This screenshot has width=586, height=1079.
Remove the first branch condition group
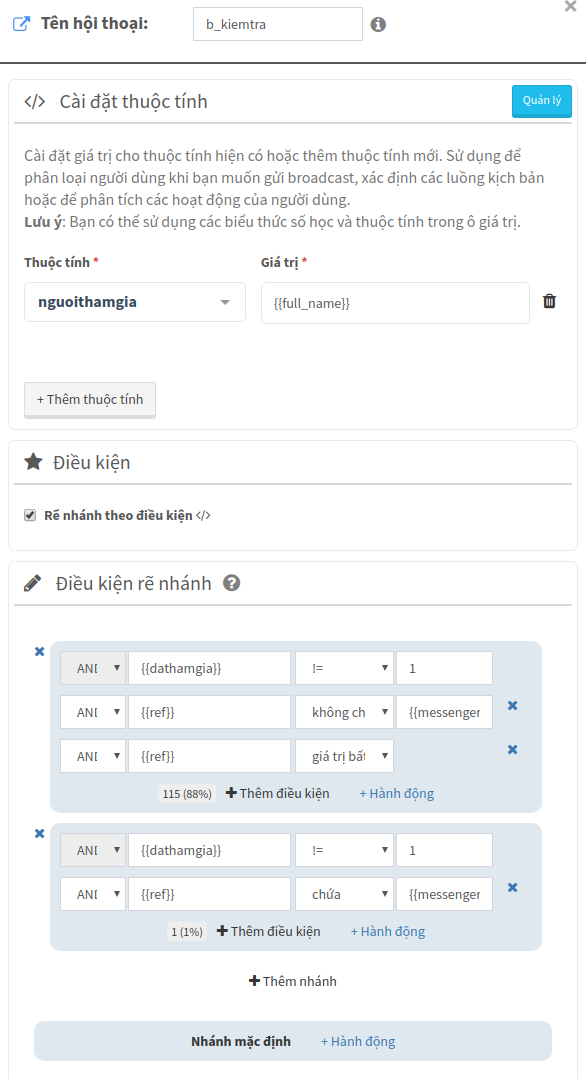(x=40, y=652)
